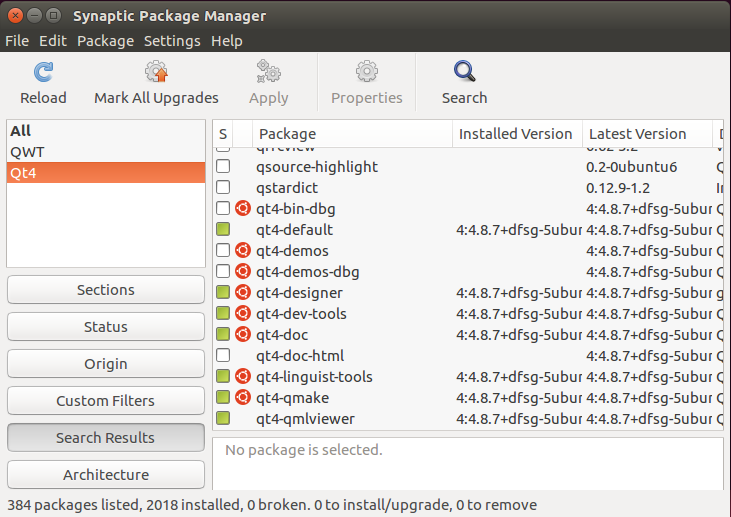Select the qsource-highlight package name
This screenshot has height=517, width=731.
coord(317,166)
